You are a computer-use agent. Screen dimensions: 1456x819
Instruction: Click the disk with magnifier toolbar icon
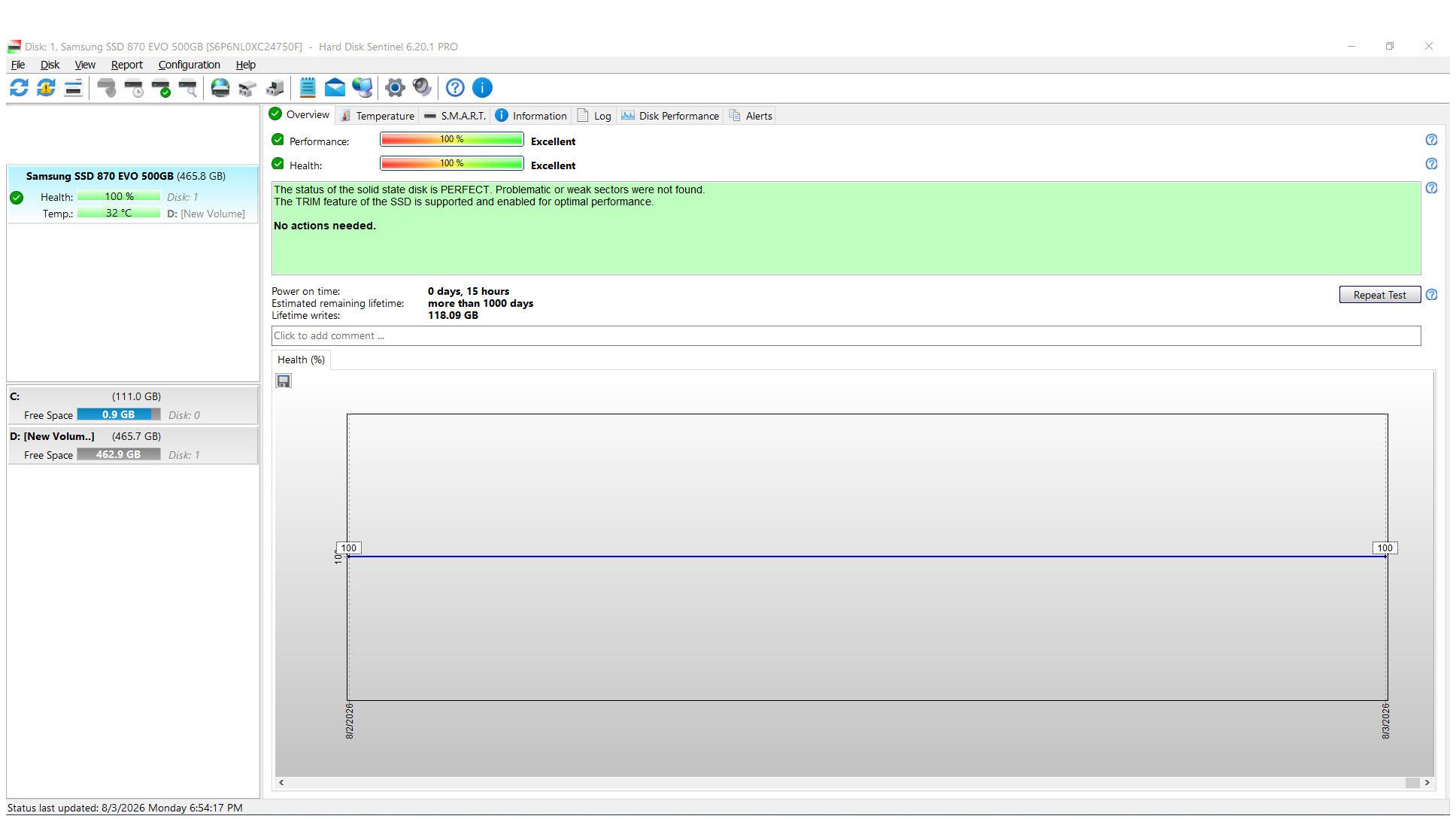[188, 88]
